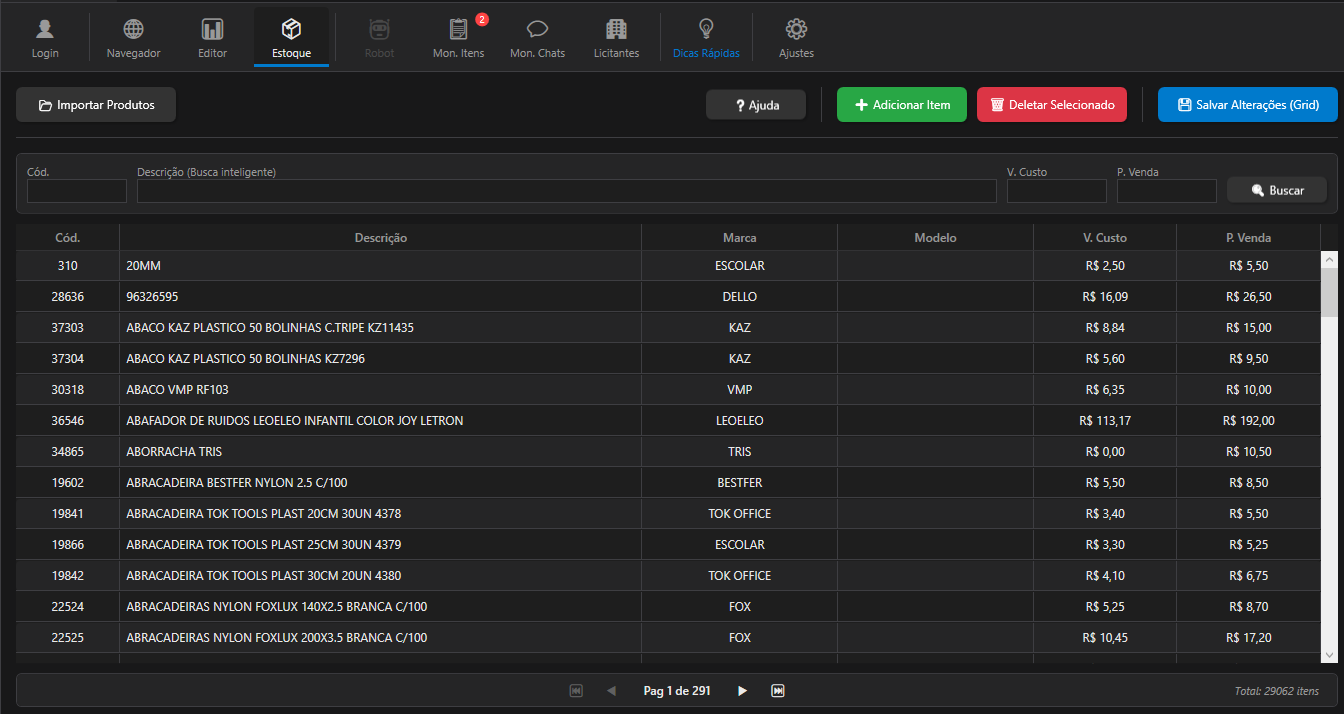
Task: Open Mon. Chats speech bubble icon
Action: 537,30
